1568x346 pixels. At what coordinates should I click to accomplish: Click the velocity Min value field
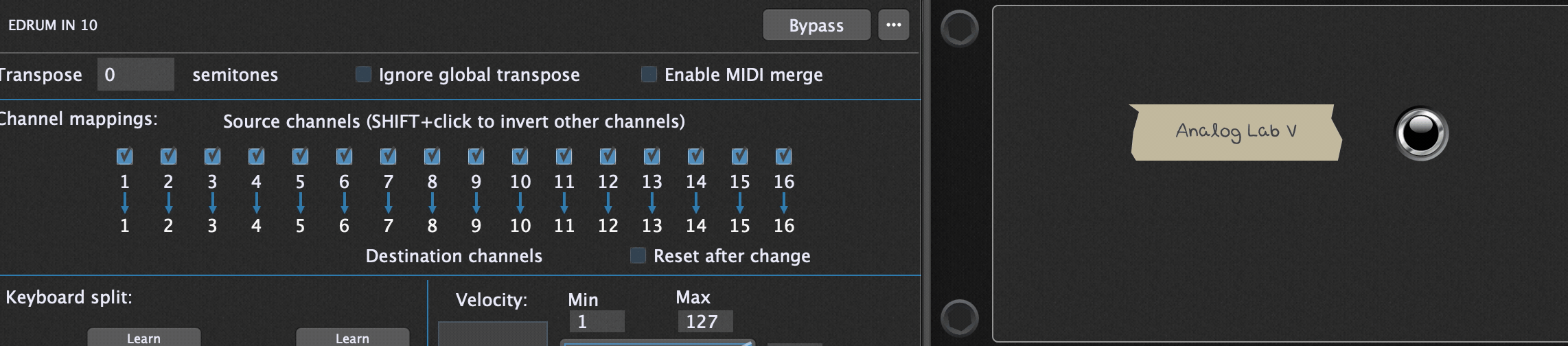click(597, 321)
